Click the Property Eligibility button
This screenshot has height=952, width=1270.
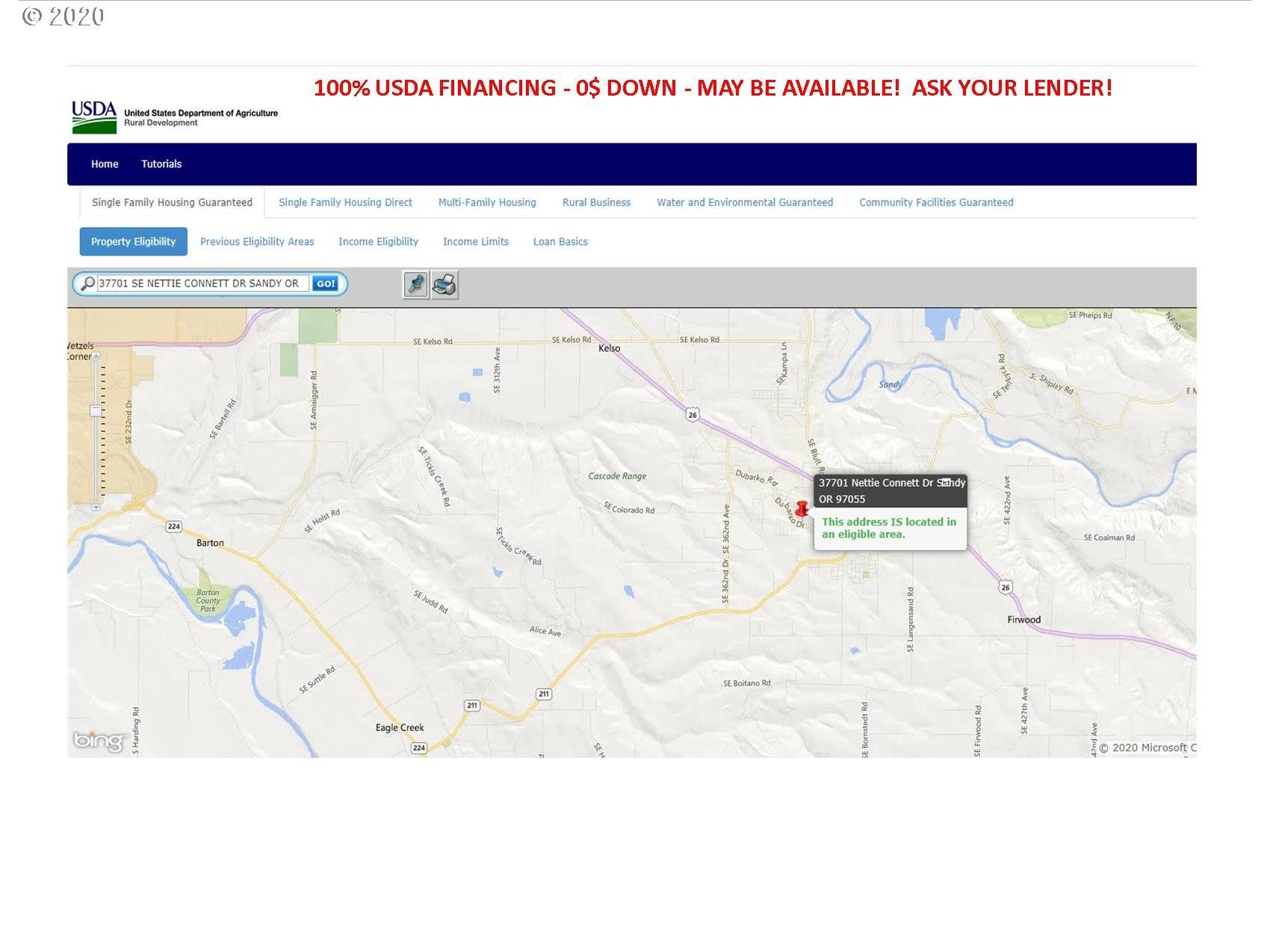pyautogui.click(x=133, y=242)
